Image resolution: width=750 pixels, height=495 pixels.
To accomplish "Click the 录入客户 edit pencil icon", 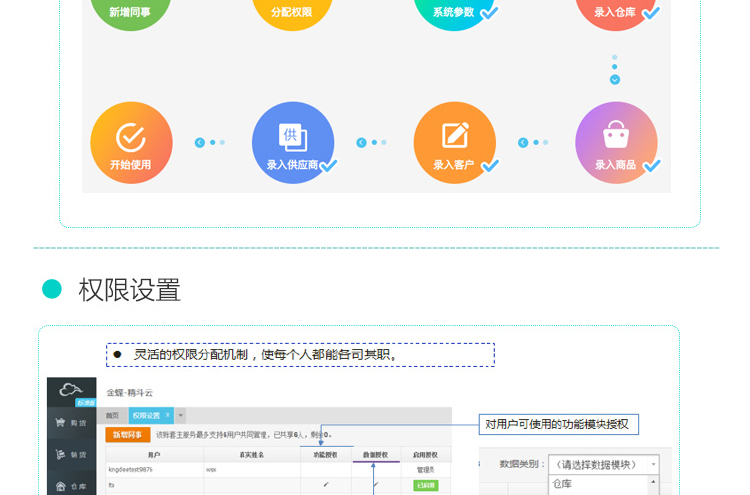I will (x=454, y=135).
